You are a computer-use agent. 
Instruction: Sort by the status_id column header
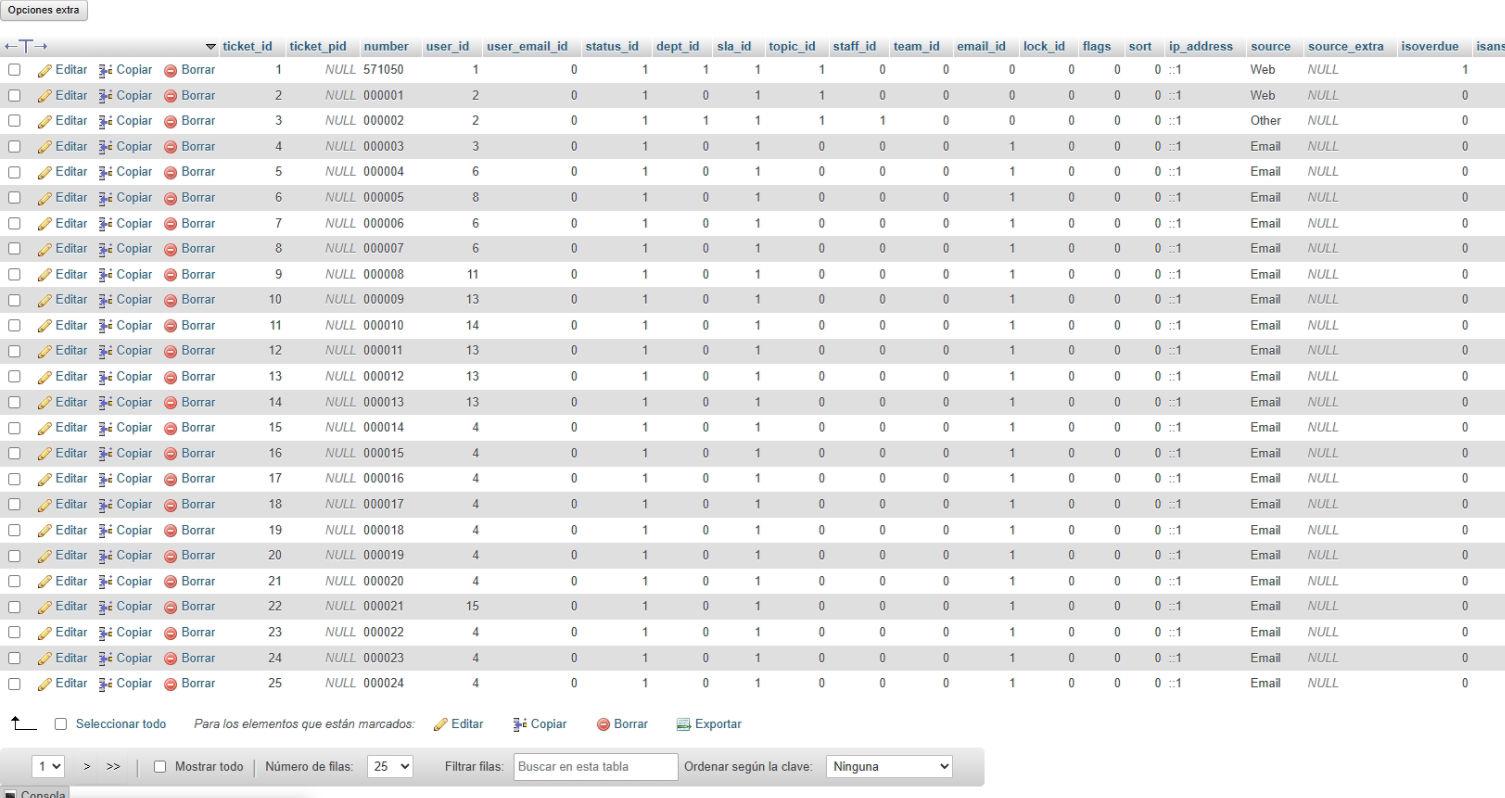click(611, 46)
